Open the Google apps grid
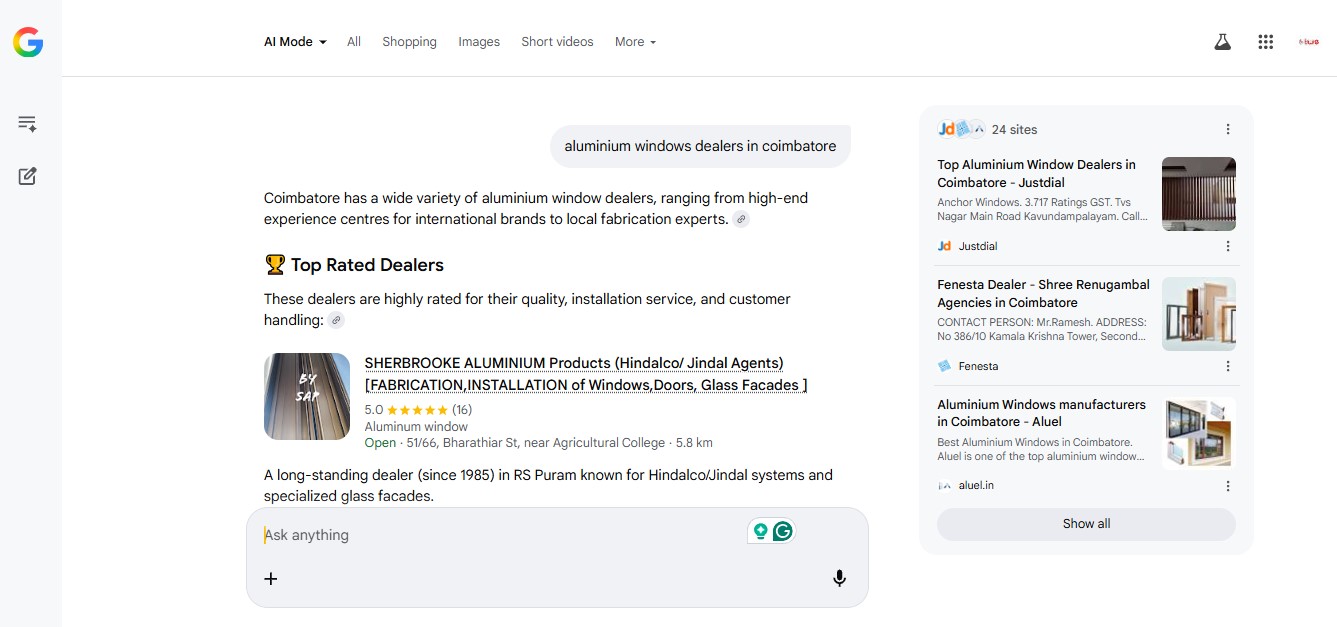 click(1266, 42)
